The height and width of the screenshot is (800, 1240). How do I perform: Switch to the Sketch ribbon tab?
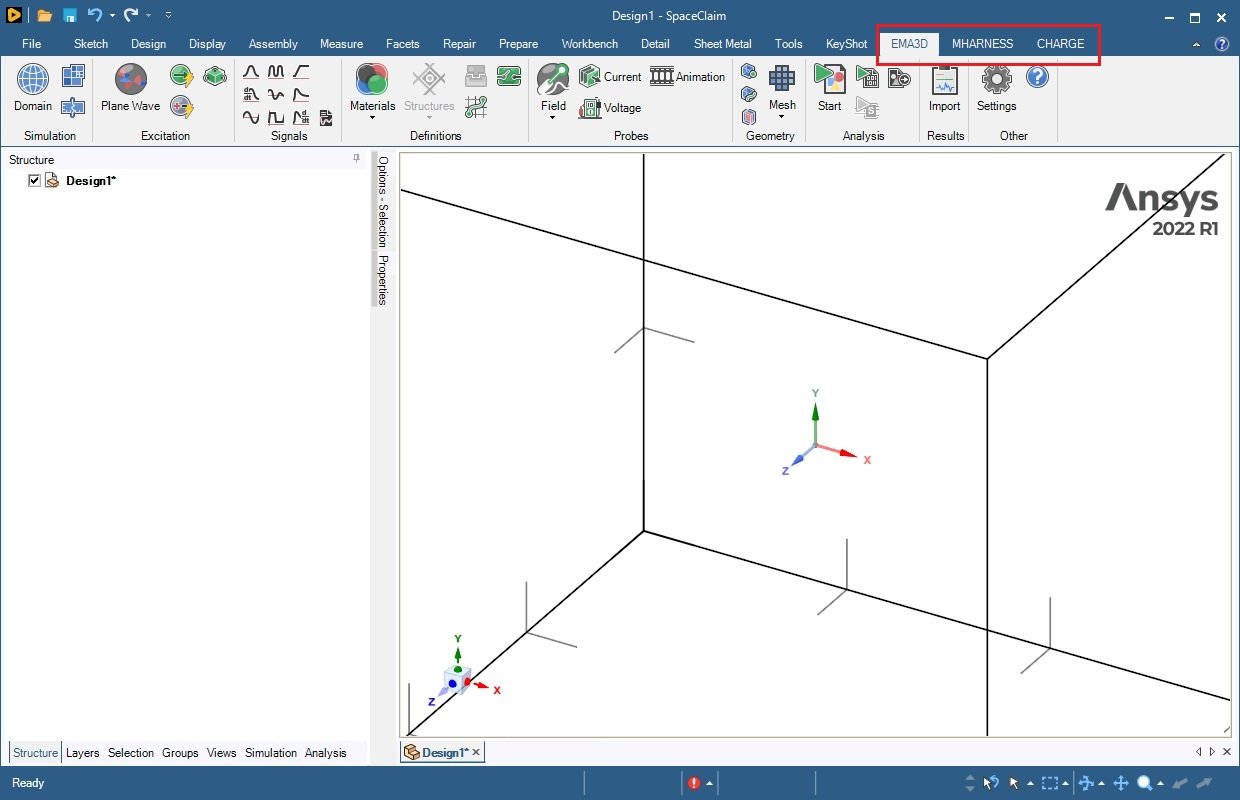coord(91,44)
